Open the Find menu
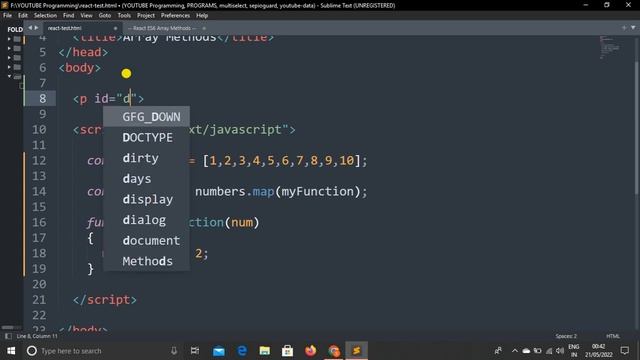The width and height of the screenshot is (640, 360). coord(69,16)
